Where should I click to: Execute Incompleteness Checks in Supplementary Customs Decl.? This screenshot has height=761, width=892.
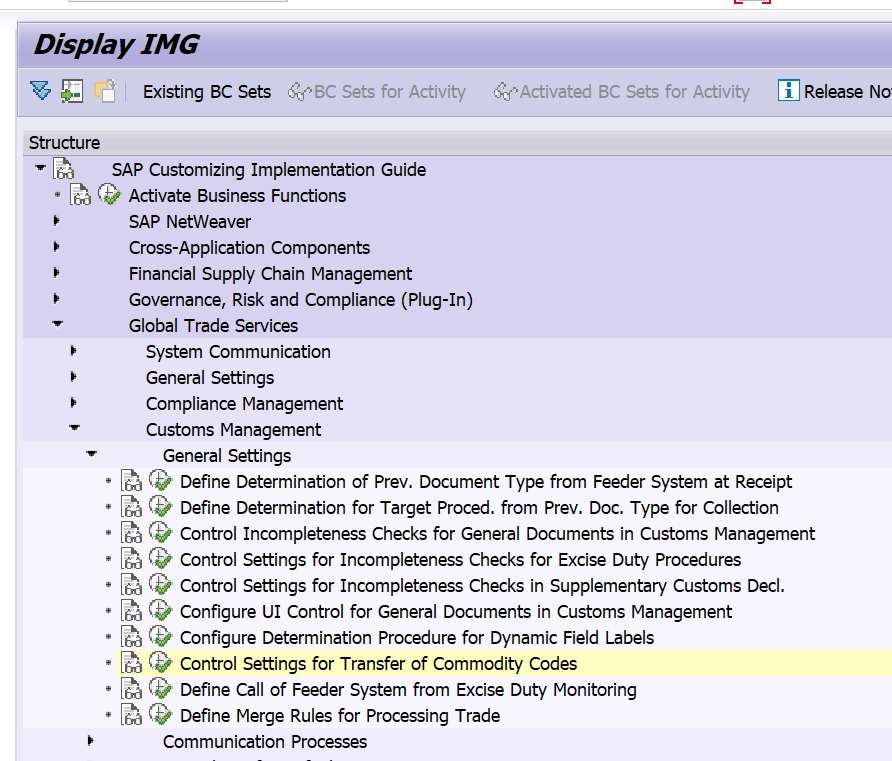160,585
